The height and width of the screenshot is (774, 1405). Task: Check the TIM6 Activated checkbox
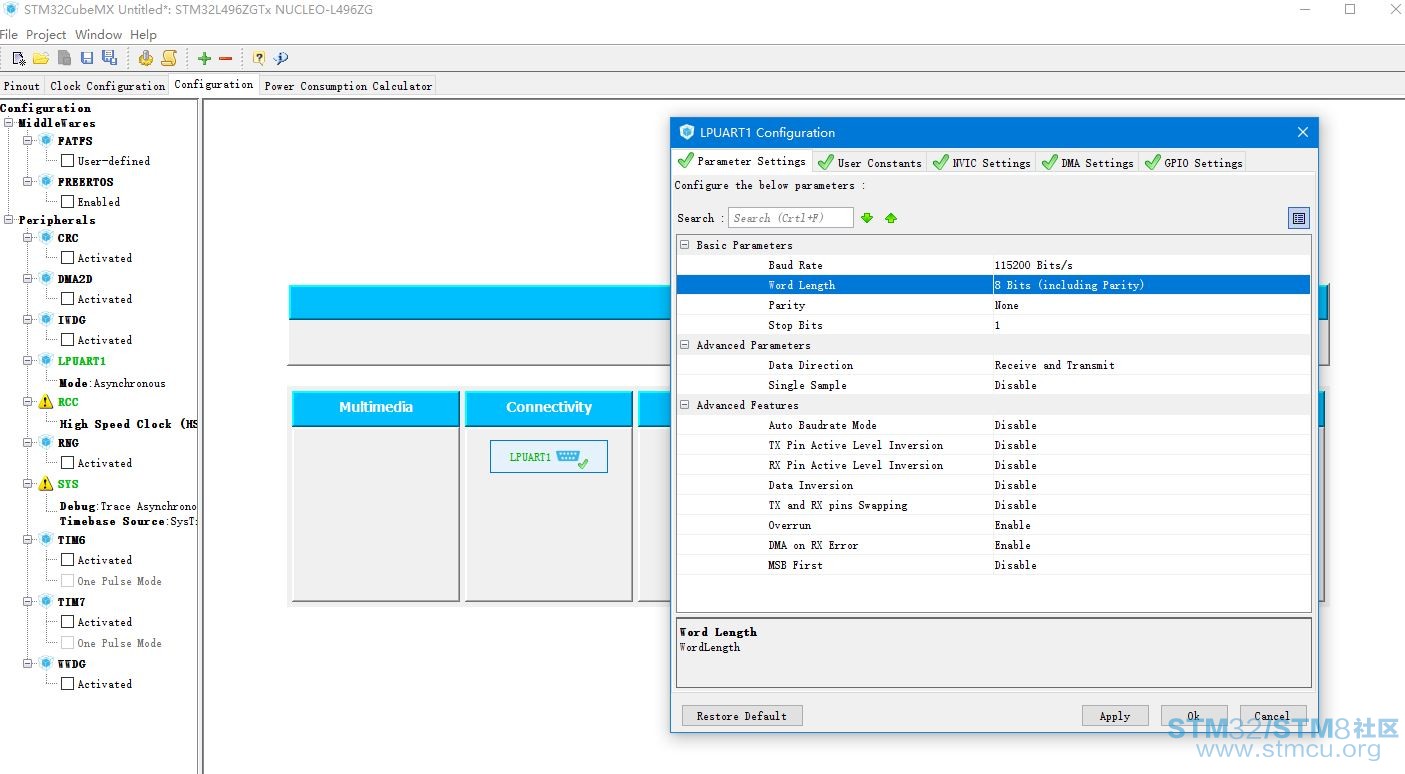[67, 560]
